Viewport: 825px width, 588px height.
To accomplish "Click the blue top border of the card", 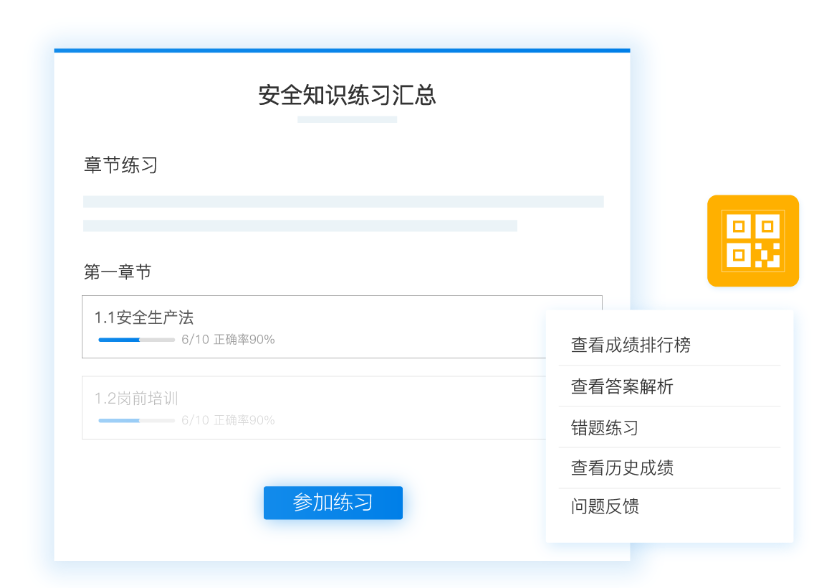I will 342,50.
